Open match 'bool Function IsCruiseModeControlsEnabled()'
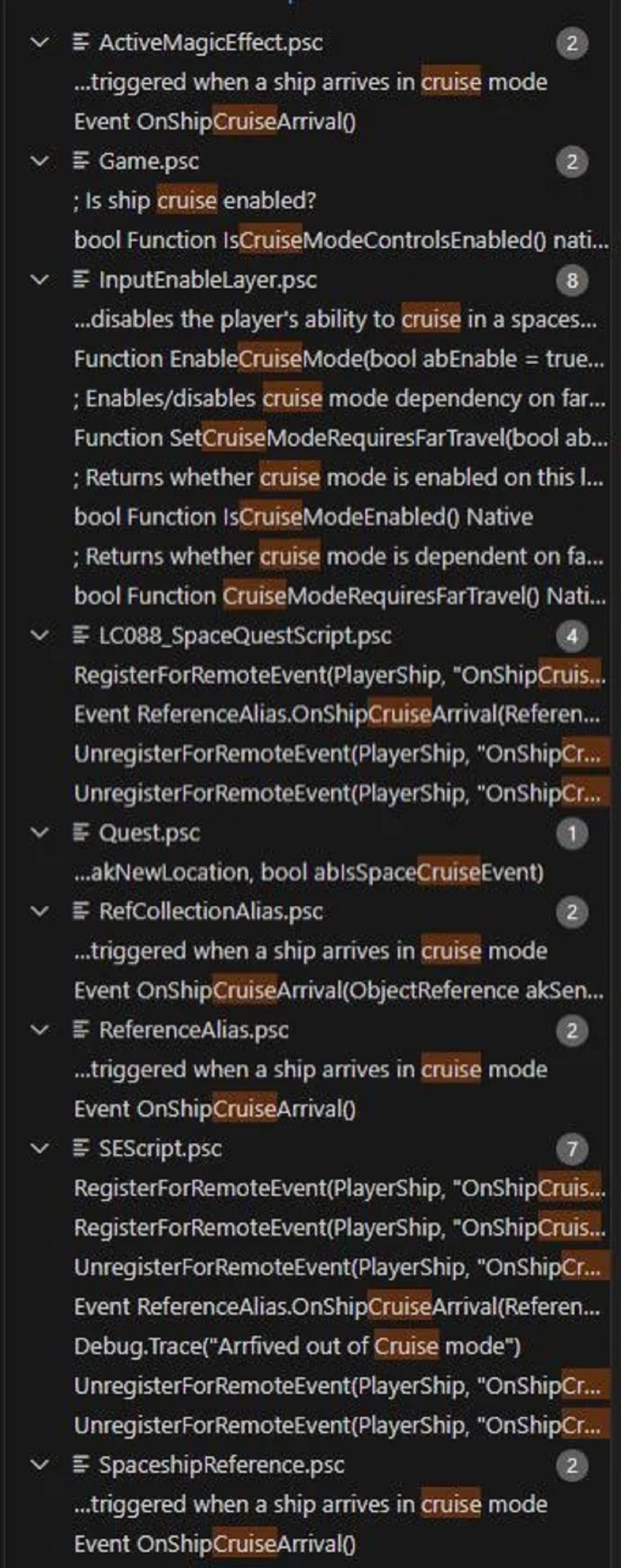This screenshot has width=621, height=1568. click(x=342, y=240)
